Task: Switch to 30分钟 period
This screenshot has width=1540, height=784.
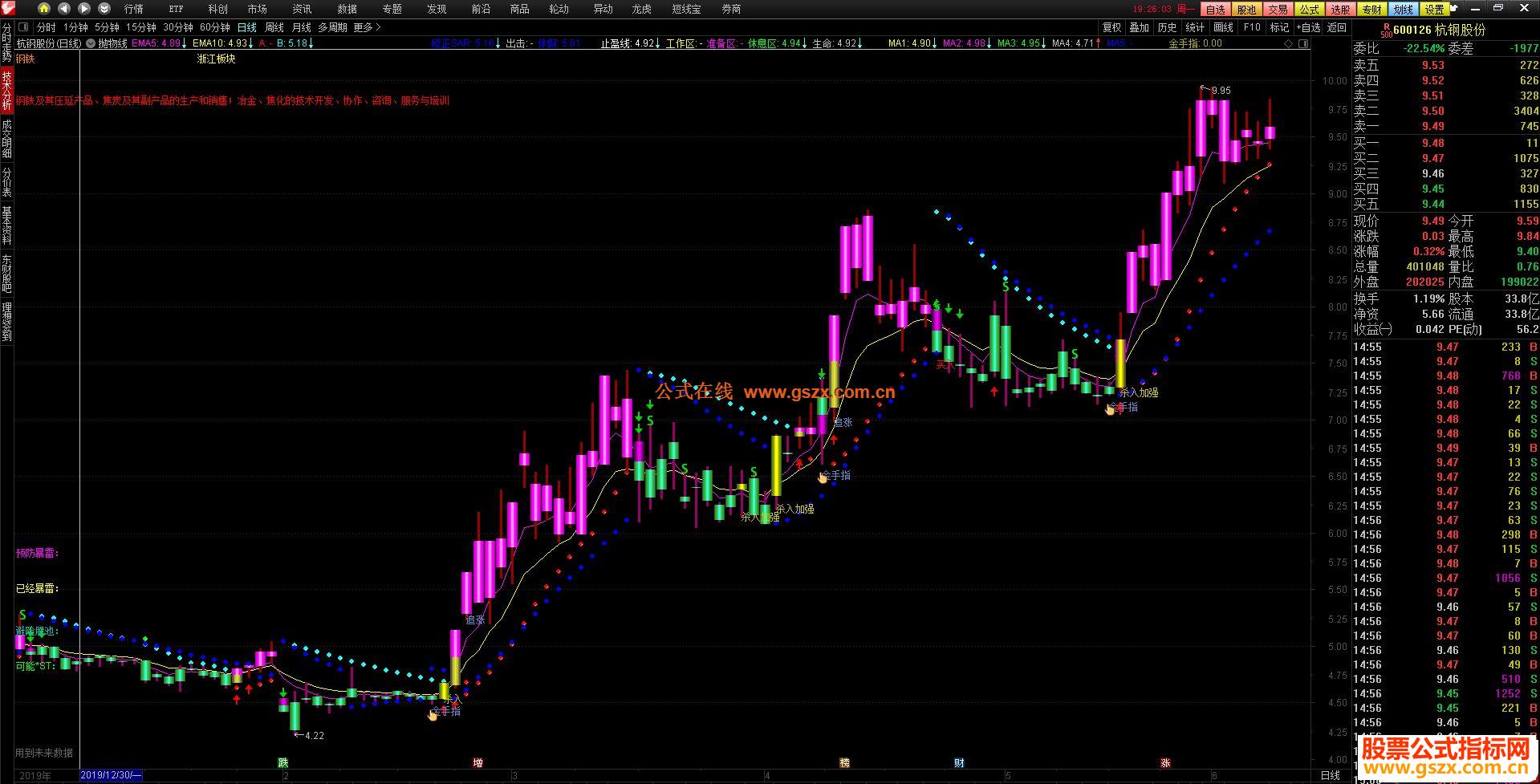Action: (178, 27)
